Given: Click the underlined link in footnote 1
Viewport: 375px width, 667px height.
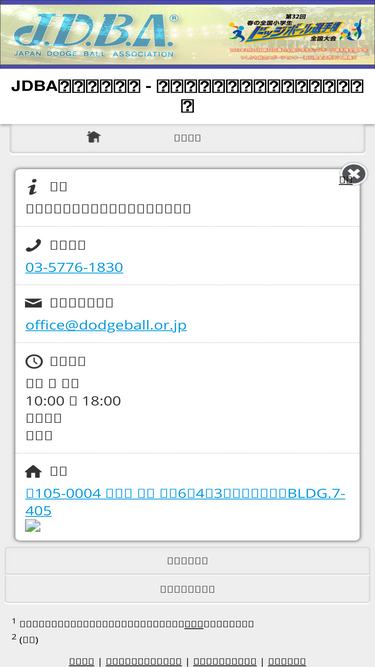Looking at the screenshot, I should [x=194, y=624].
